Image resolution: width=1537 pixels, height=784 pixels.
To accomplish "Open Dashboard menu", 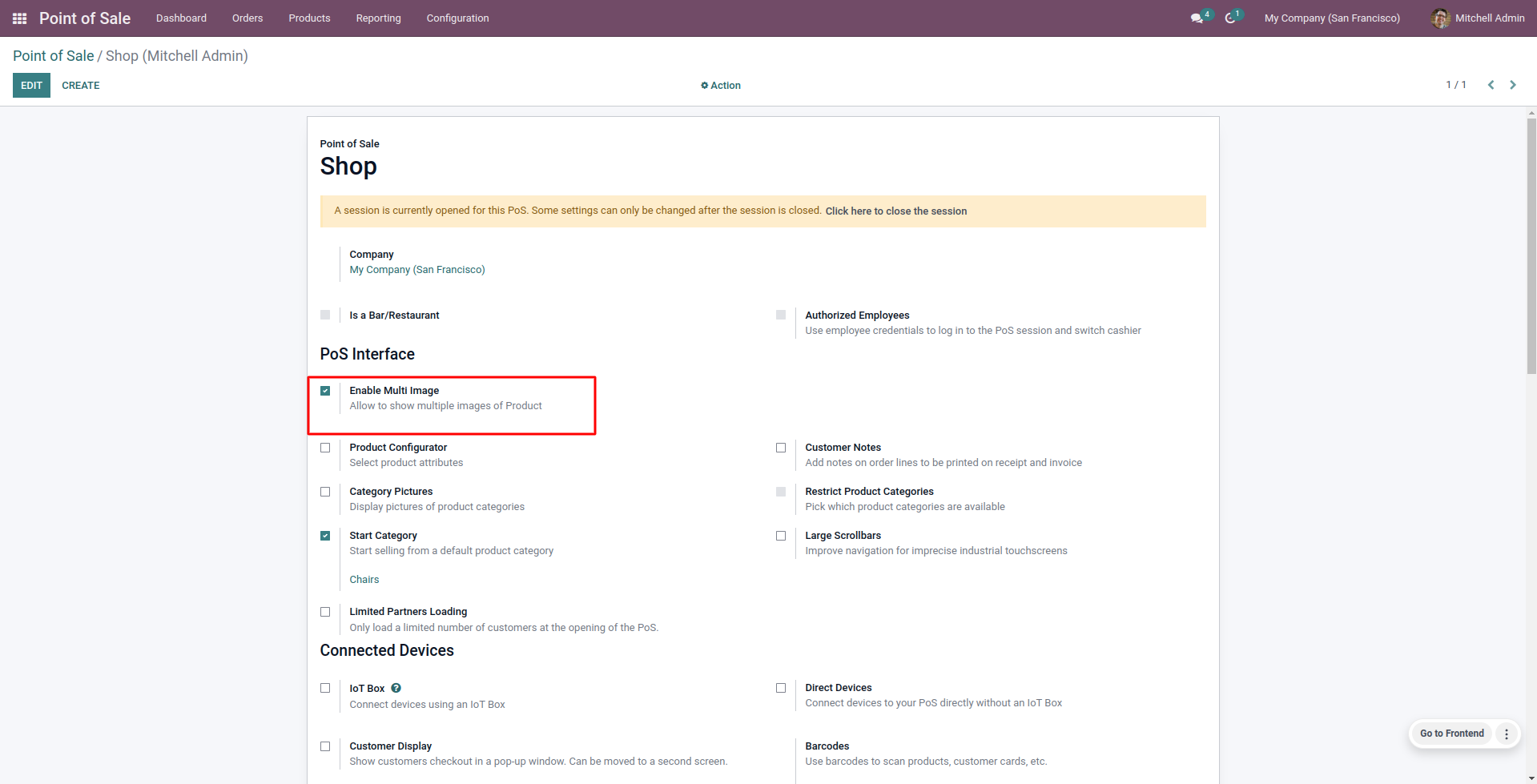I will coord(181,18).
